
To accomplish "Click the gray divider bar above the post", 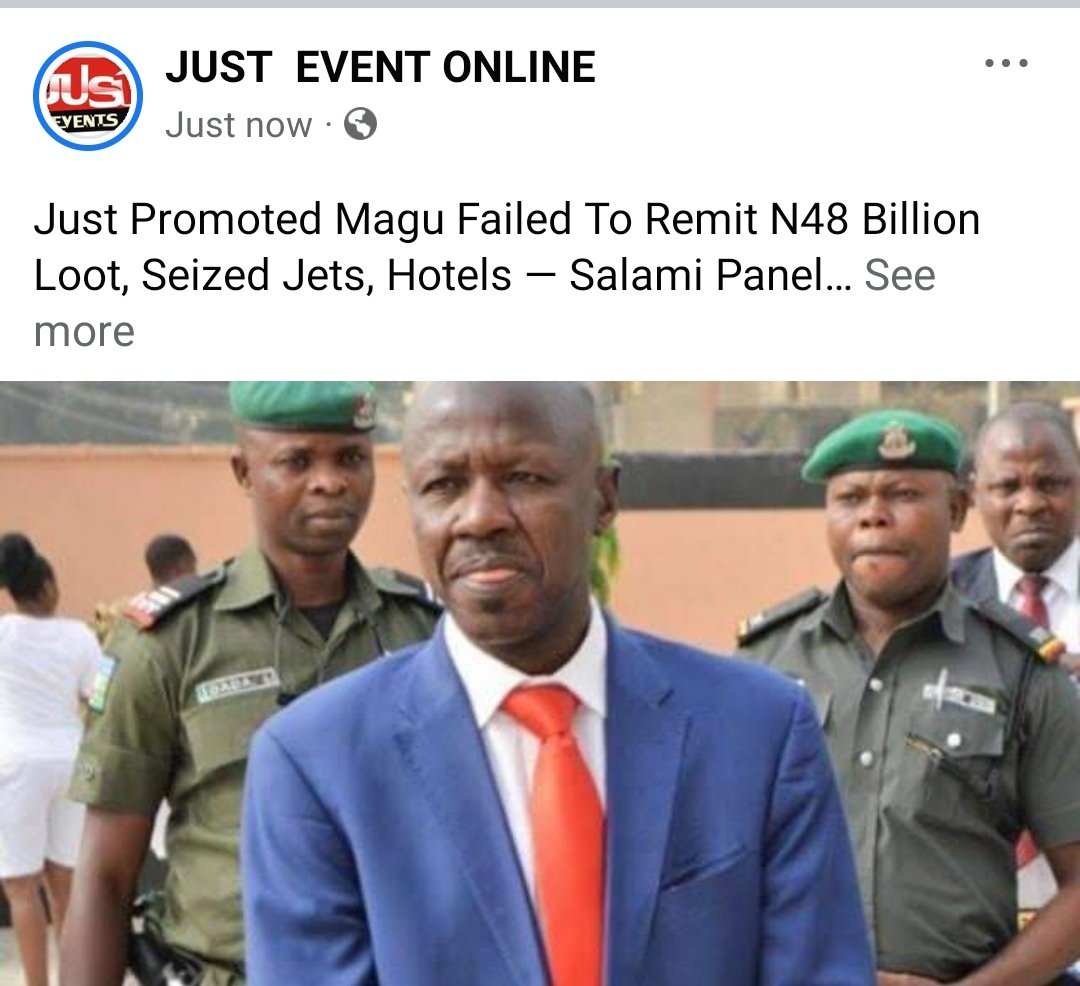I will coord(540,3).
